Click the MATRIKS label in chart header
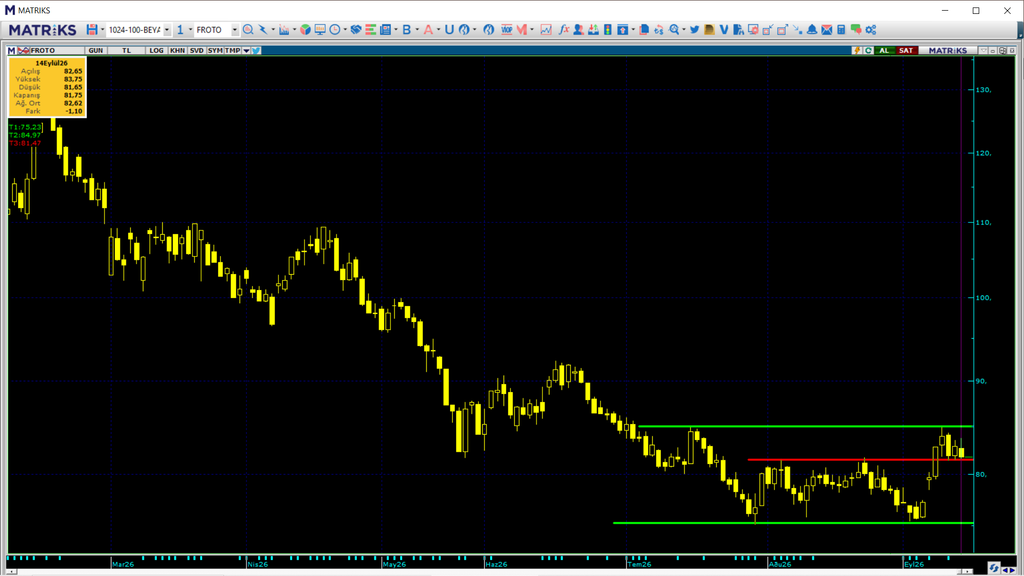 948,50
